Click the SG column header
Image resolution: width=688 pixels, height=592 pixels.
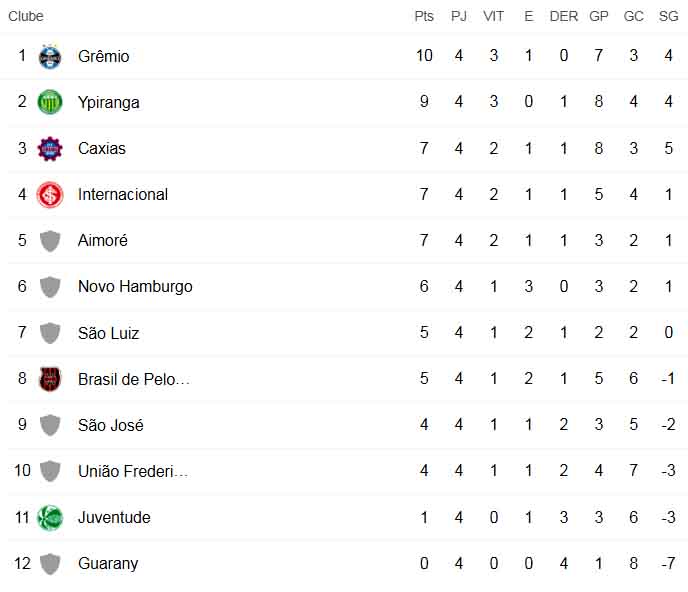click(668, 16)
